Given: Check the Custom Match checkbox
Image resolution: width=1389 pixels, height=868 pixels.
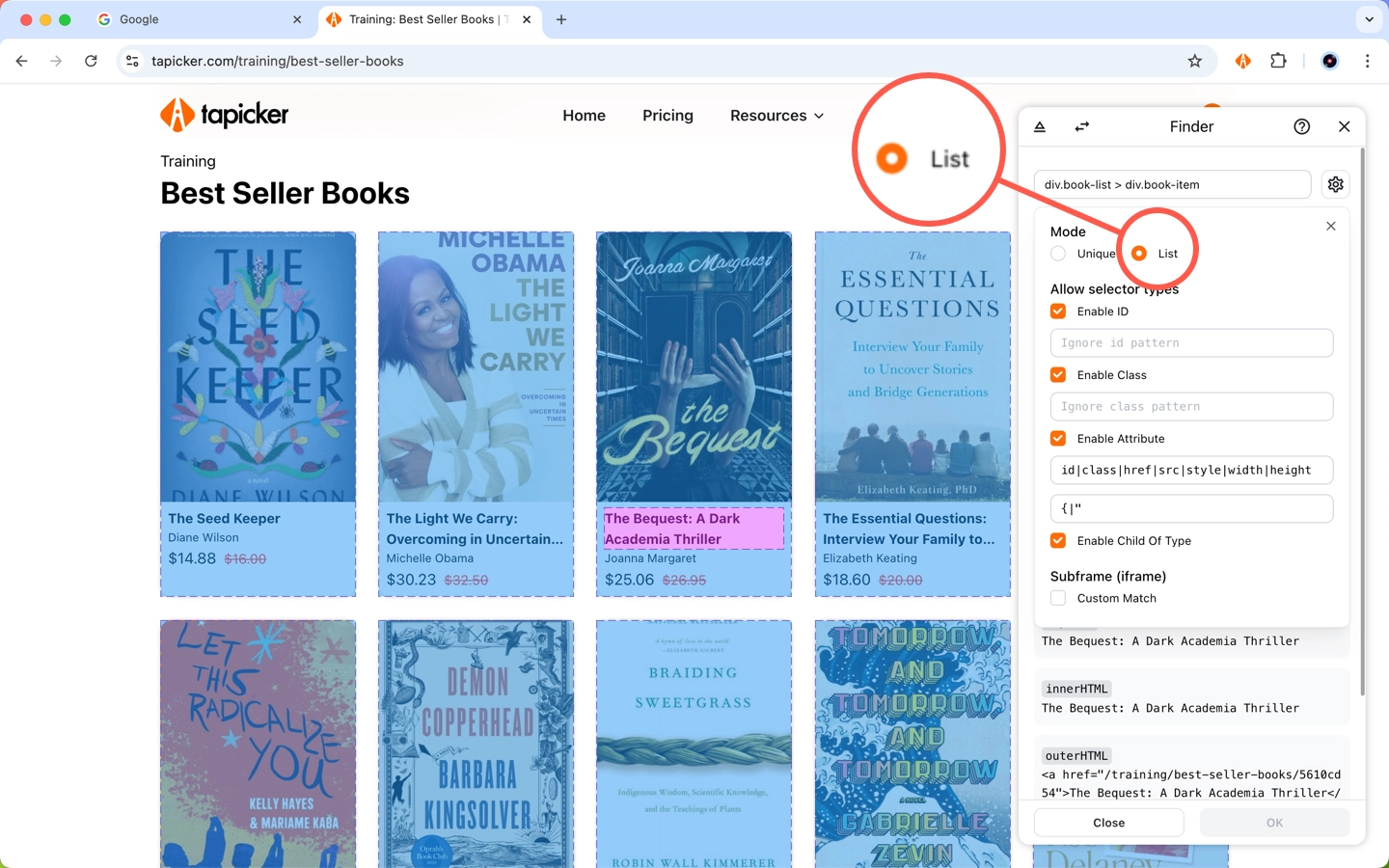Looking at the screenshot, I should coord(1058,598).
